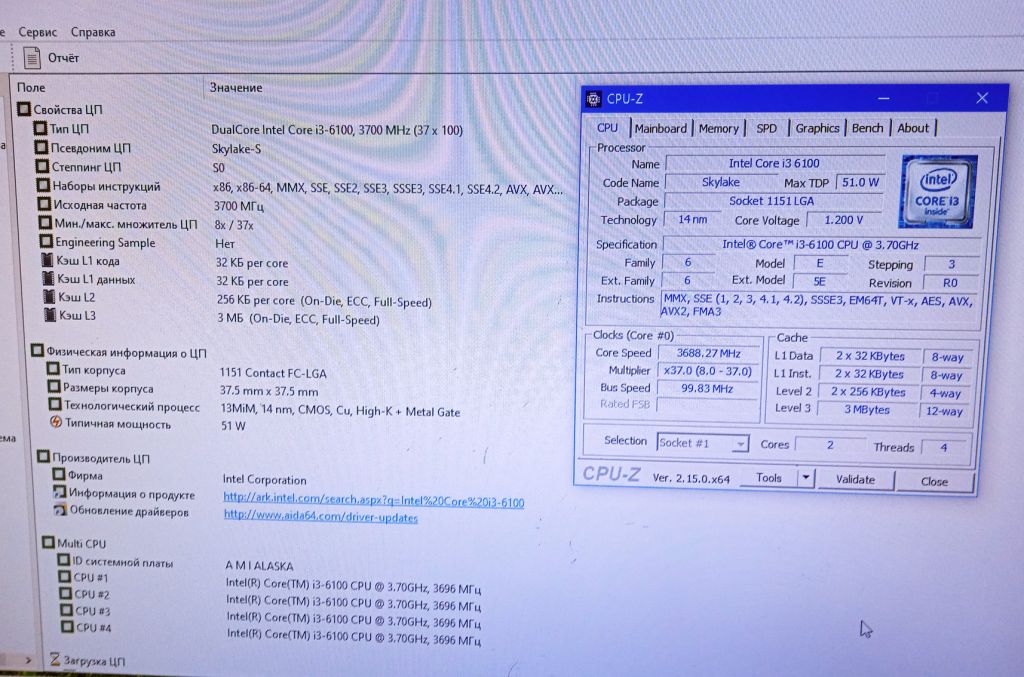
Task: Select the Intel Corporation value
Action: point(264,479)
